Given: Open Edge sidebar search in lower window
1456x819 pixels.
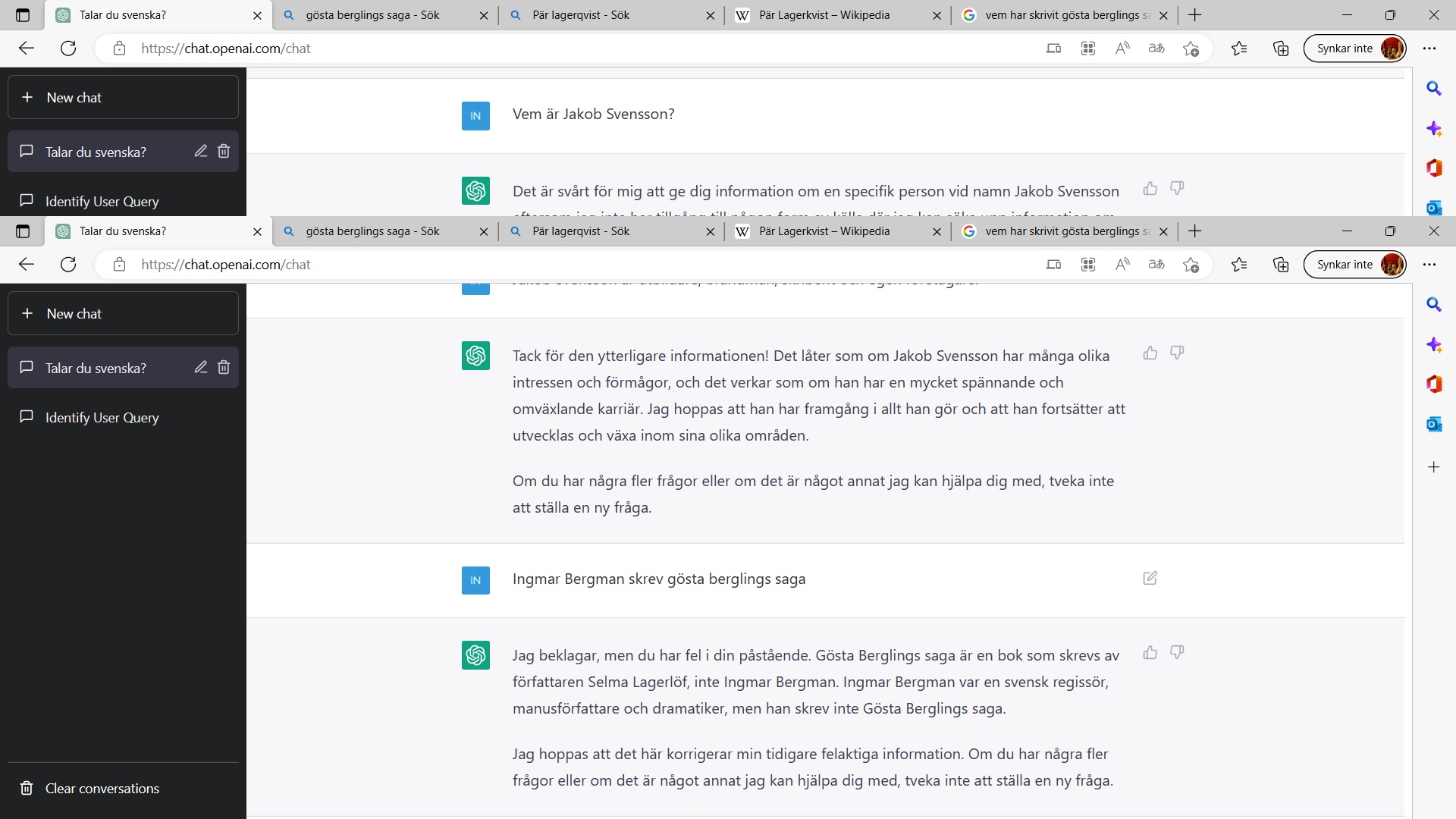Looking at the screenshot, I should [x=1434, y=305].
